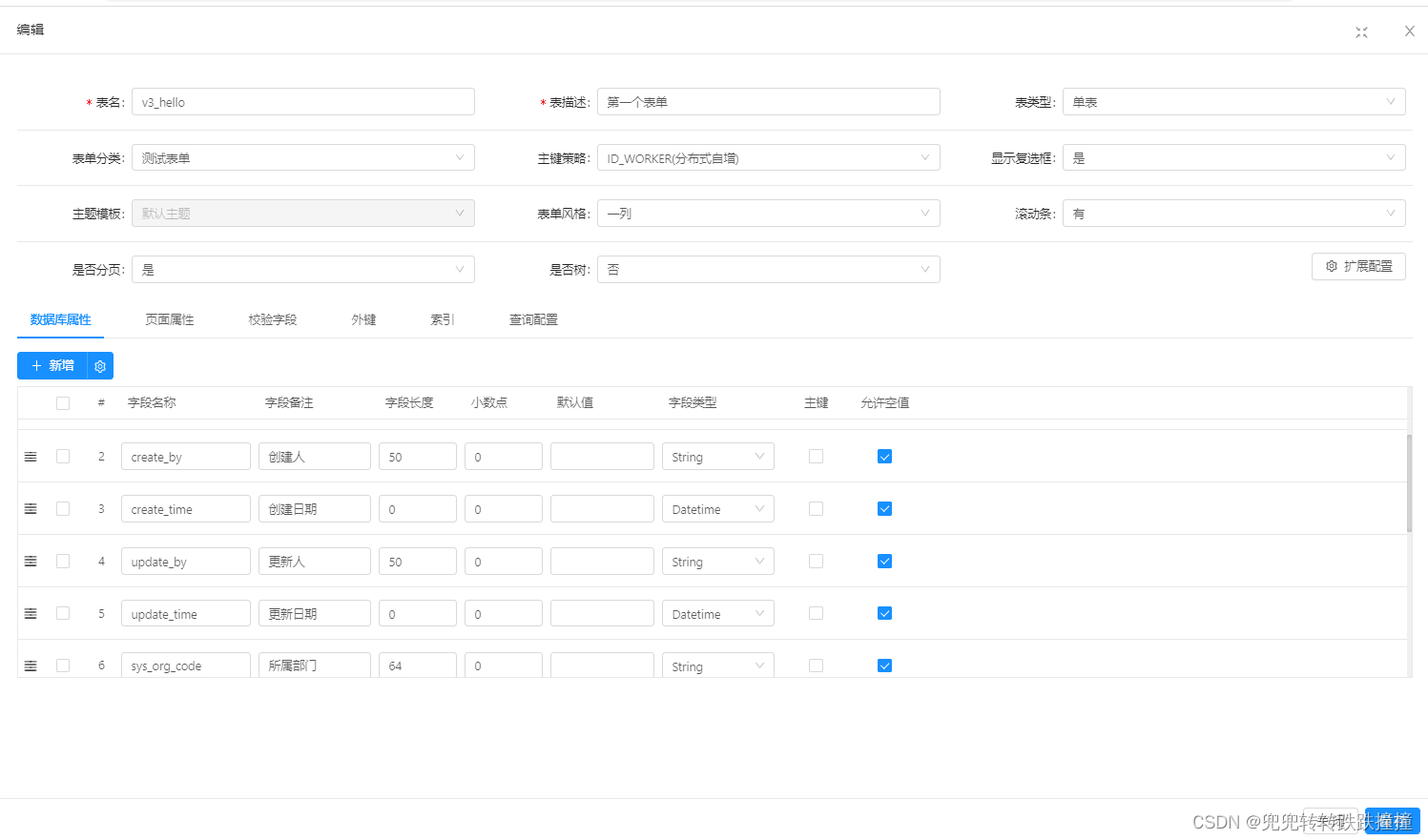Click the drag handle for update_by row
Image resolution: width=1428 pixels, height=840 pixels.
coord(31,562)
